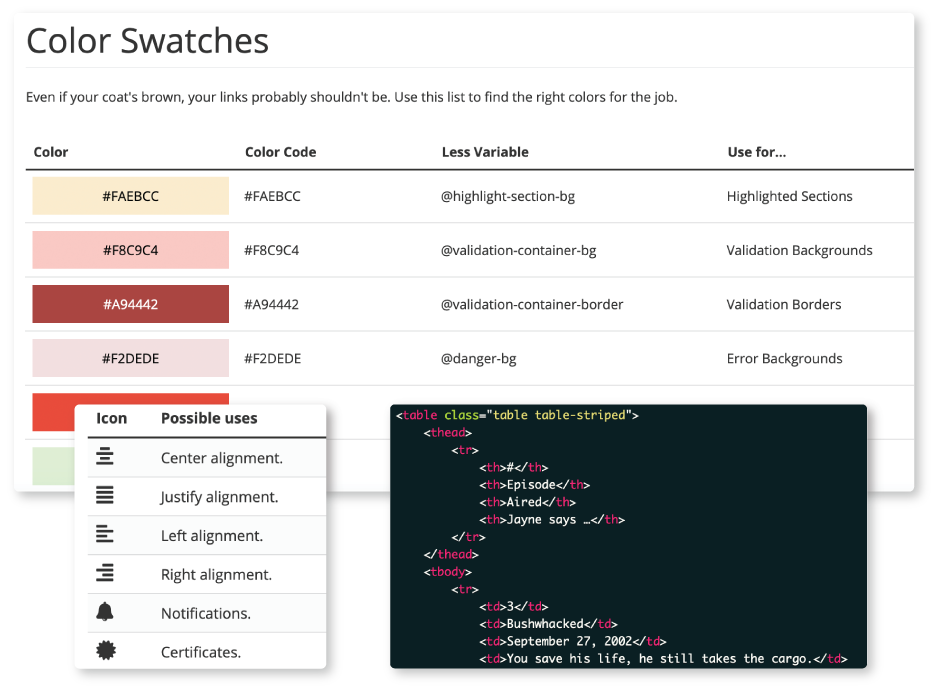
Task: Click the justify alignment icon
Action: pos(105,495)
